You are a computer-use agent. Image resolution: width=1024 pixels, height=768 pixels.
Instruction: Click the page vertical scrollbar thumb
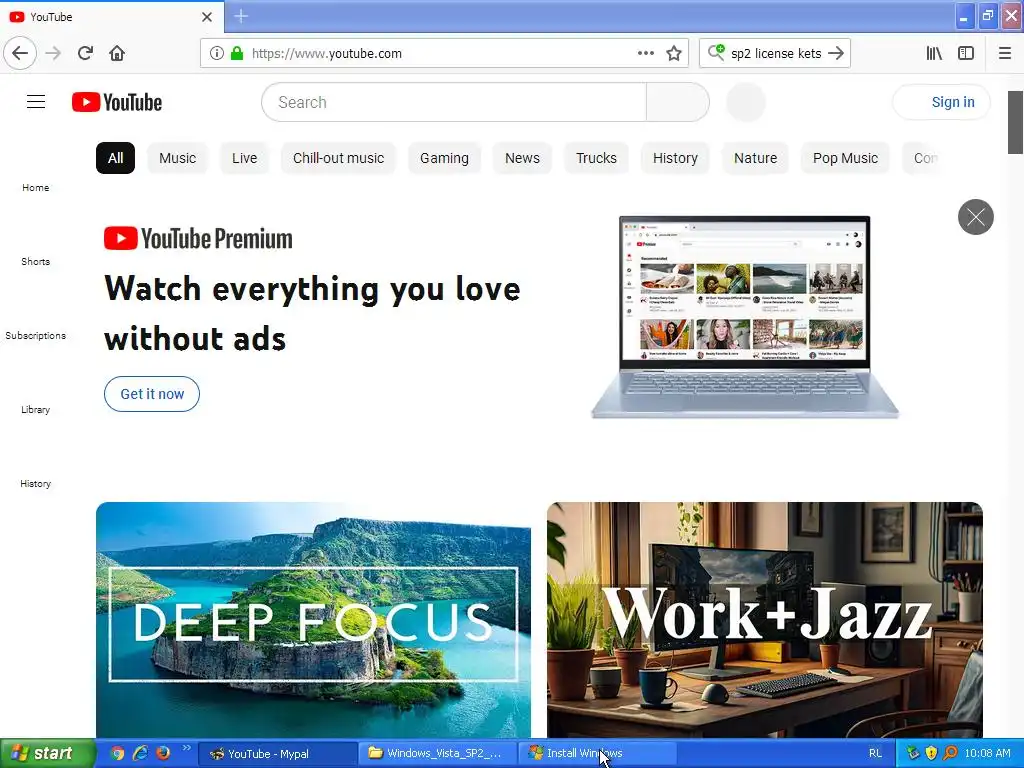pyautogui.click(x=1015, y=122)
